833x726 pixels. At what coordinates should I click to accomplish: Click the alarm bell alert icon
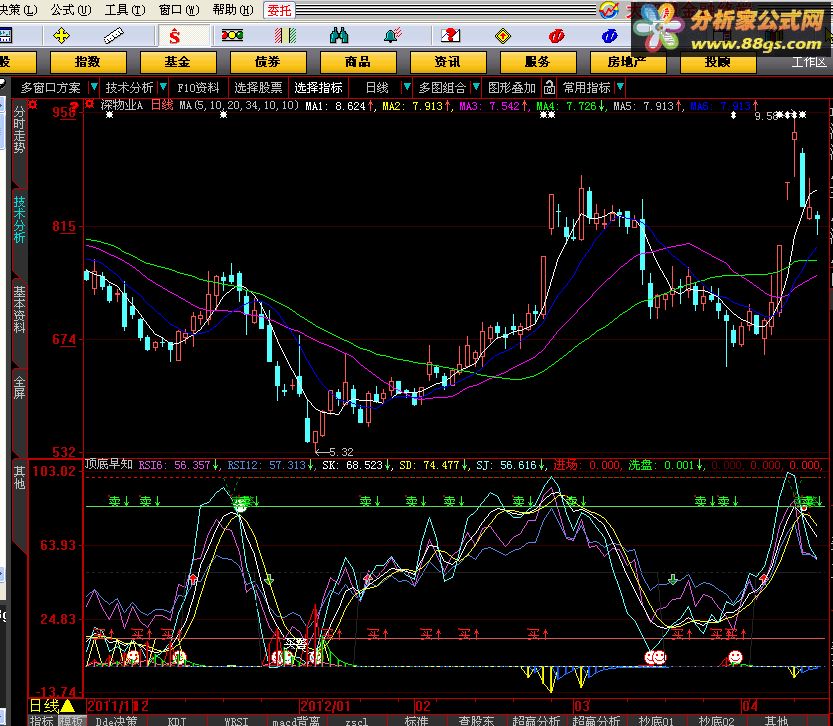click(393, 36)
